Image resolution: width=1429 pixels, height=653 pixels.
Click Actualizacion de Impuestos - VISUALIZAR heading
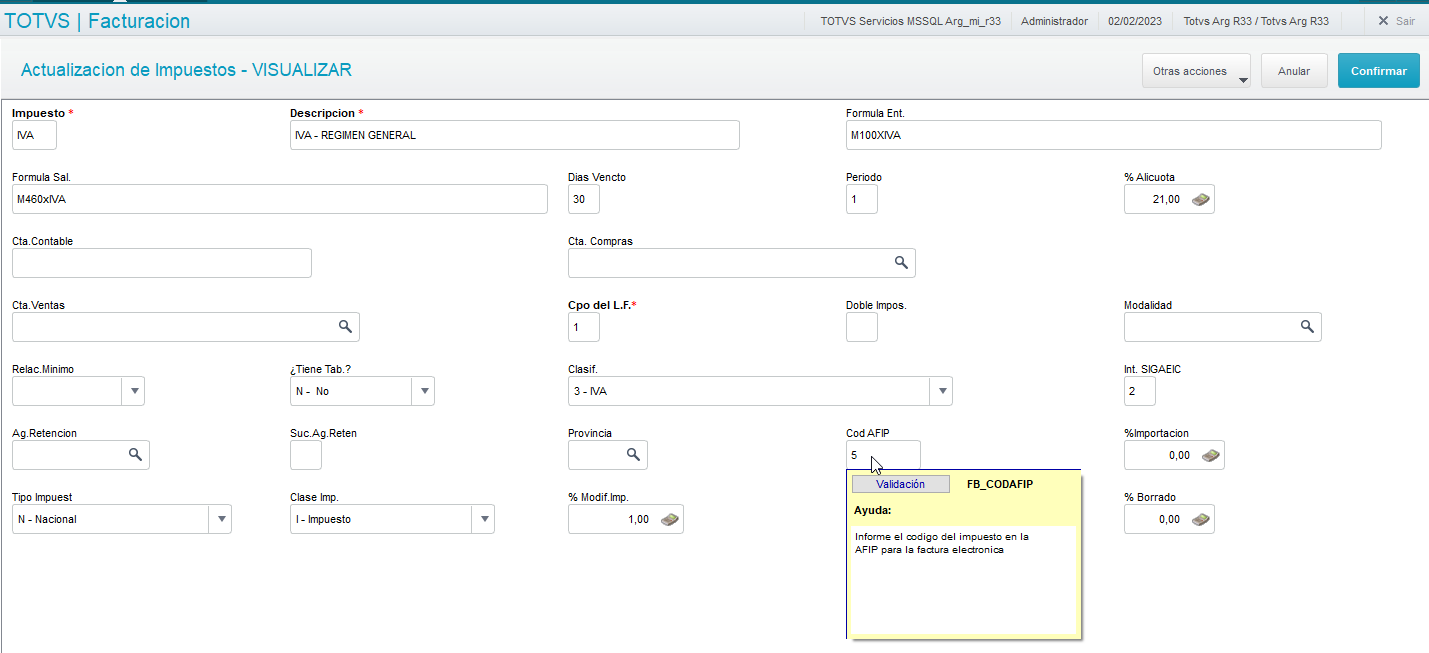click(x=186, y=70)
